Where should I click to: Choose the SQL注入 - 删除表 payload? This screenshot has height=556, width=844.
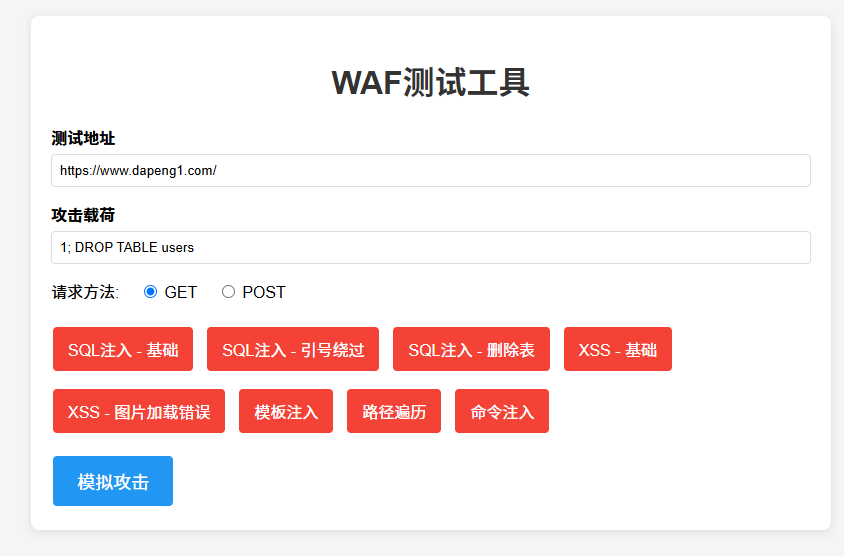pyautogui.click(x=471, y=349)
